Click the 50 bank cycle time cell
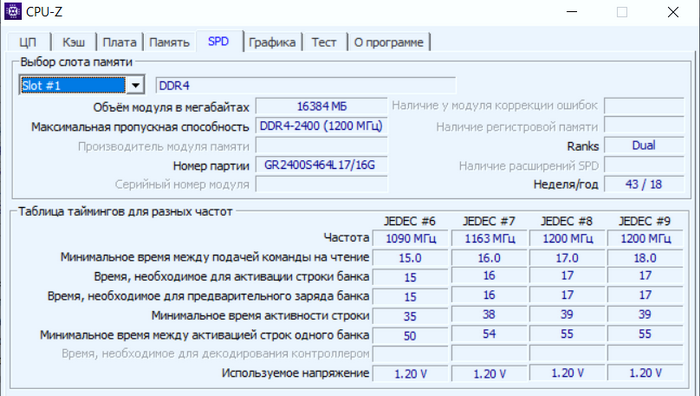Image resolution: width=700 pixels, height=396 pixels. (410, 336)
